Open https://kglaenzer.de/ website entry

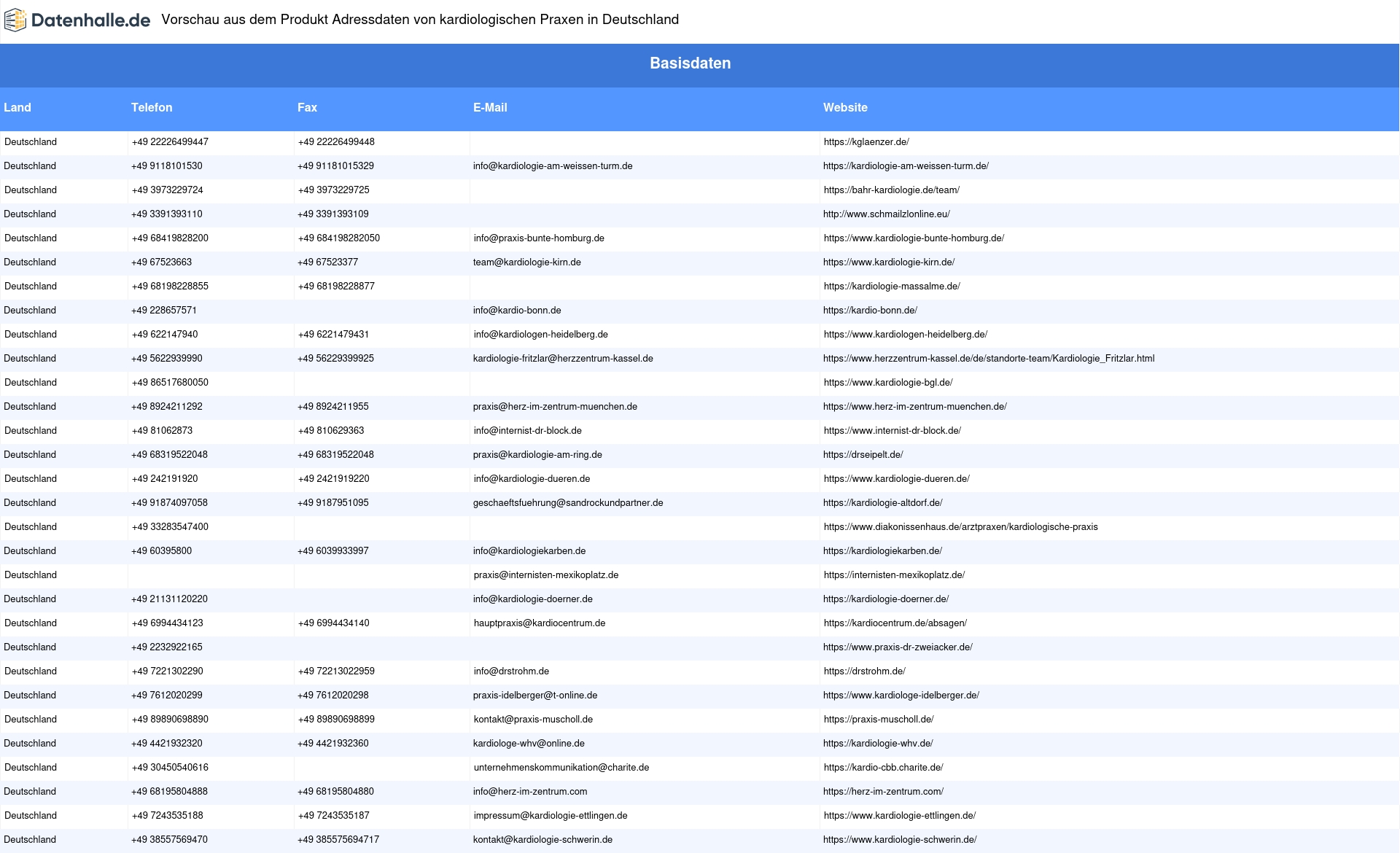click(x=866, y=142)
